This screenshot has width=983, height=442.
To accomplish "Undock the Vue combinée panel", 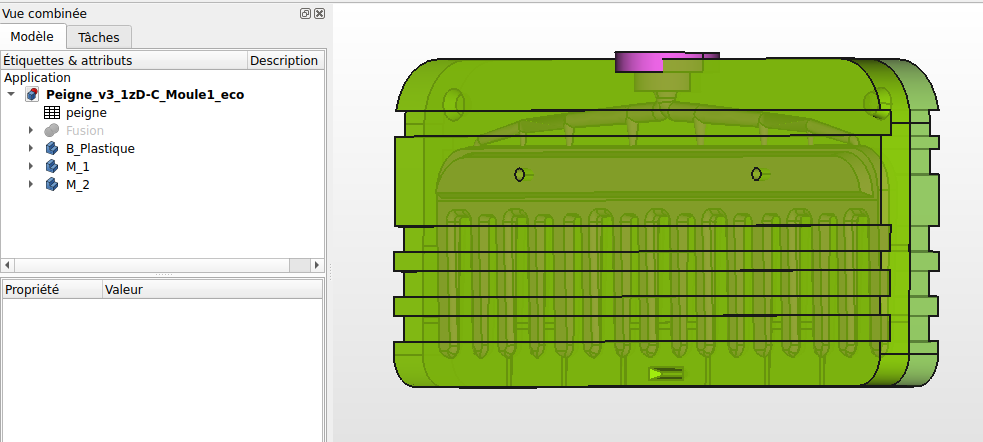I will pos(305,14).
